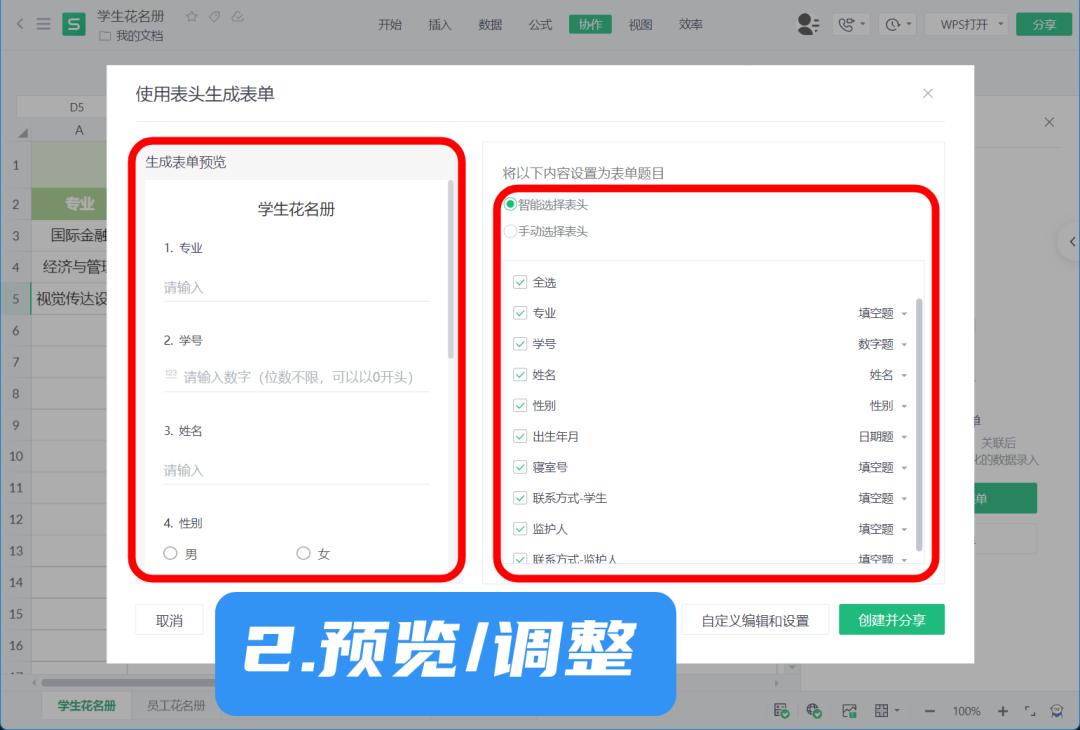This screenshot has width=1080, height=730.
Task: Click the globe sync icon in status bar
Action: [814, 710]
